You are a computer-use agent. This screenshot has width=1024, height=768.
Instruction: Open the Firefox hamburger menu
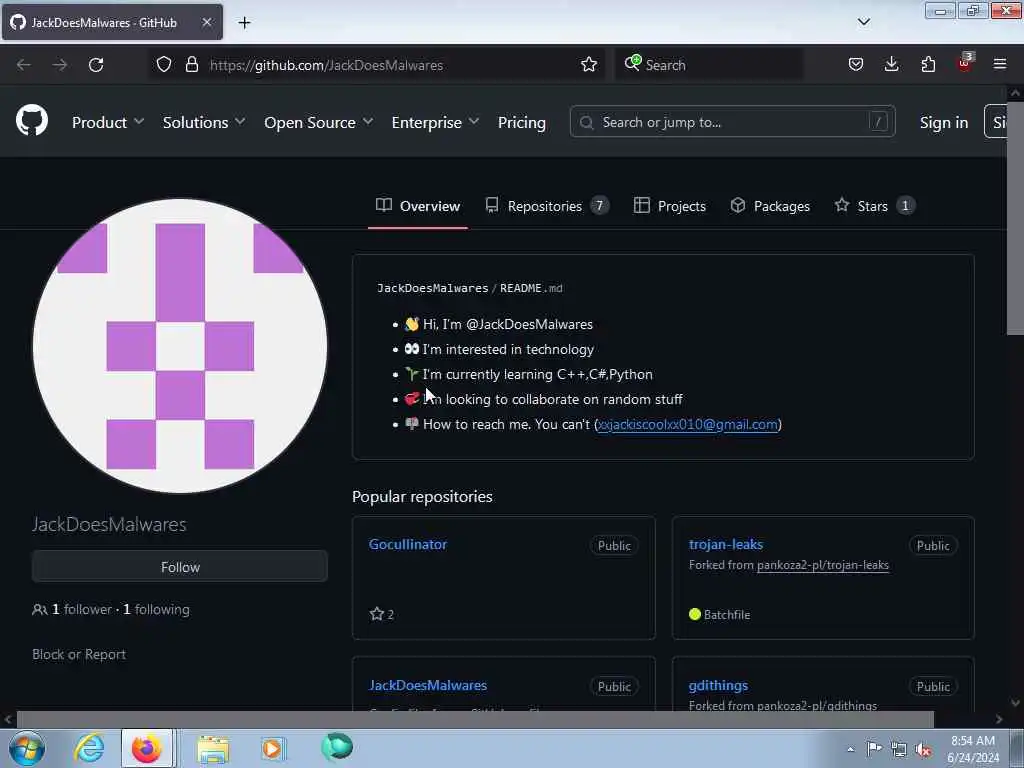pyautogui.click(x=1000, y=64)
